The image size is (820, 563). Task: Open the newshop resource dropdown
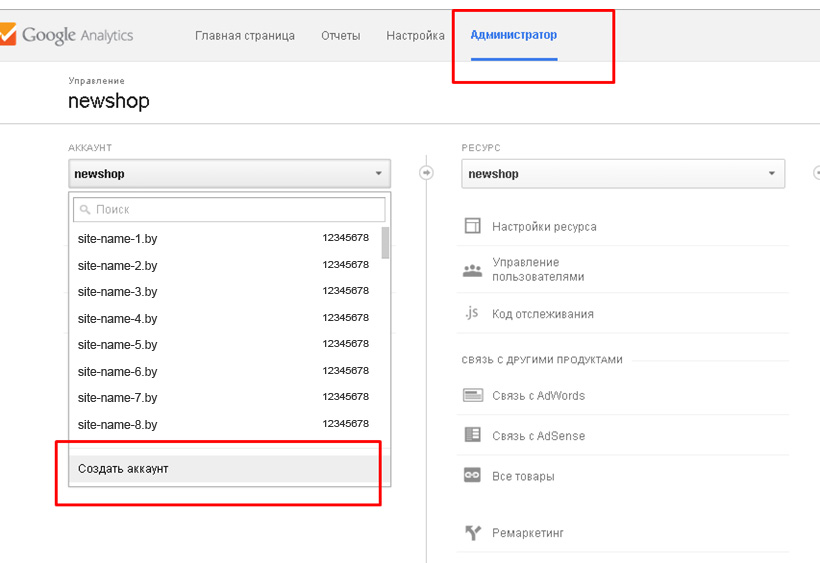click(623, 174)
